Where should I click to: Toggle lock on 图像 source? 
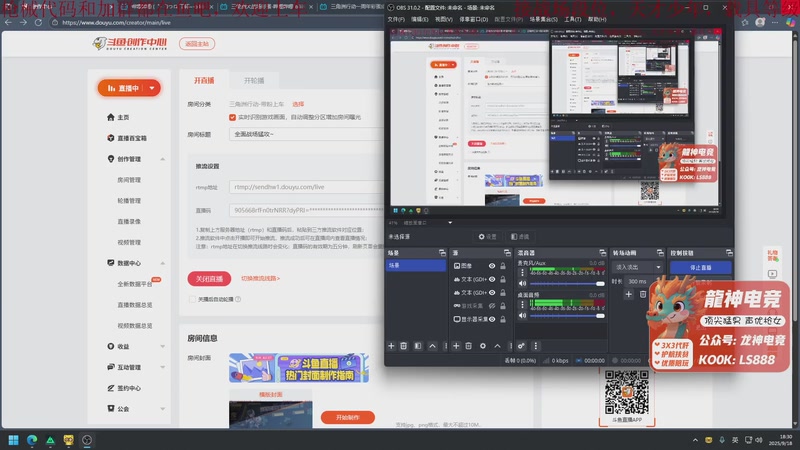pos(503,266)
